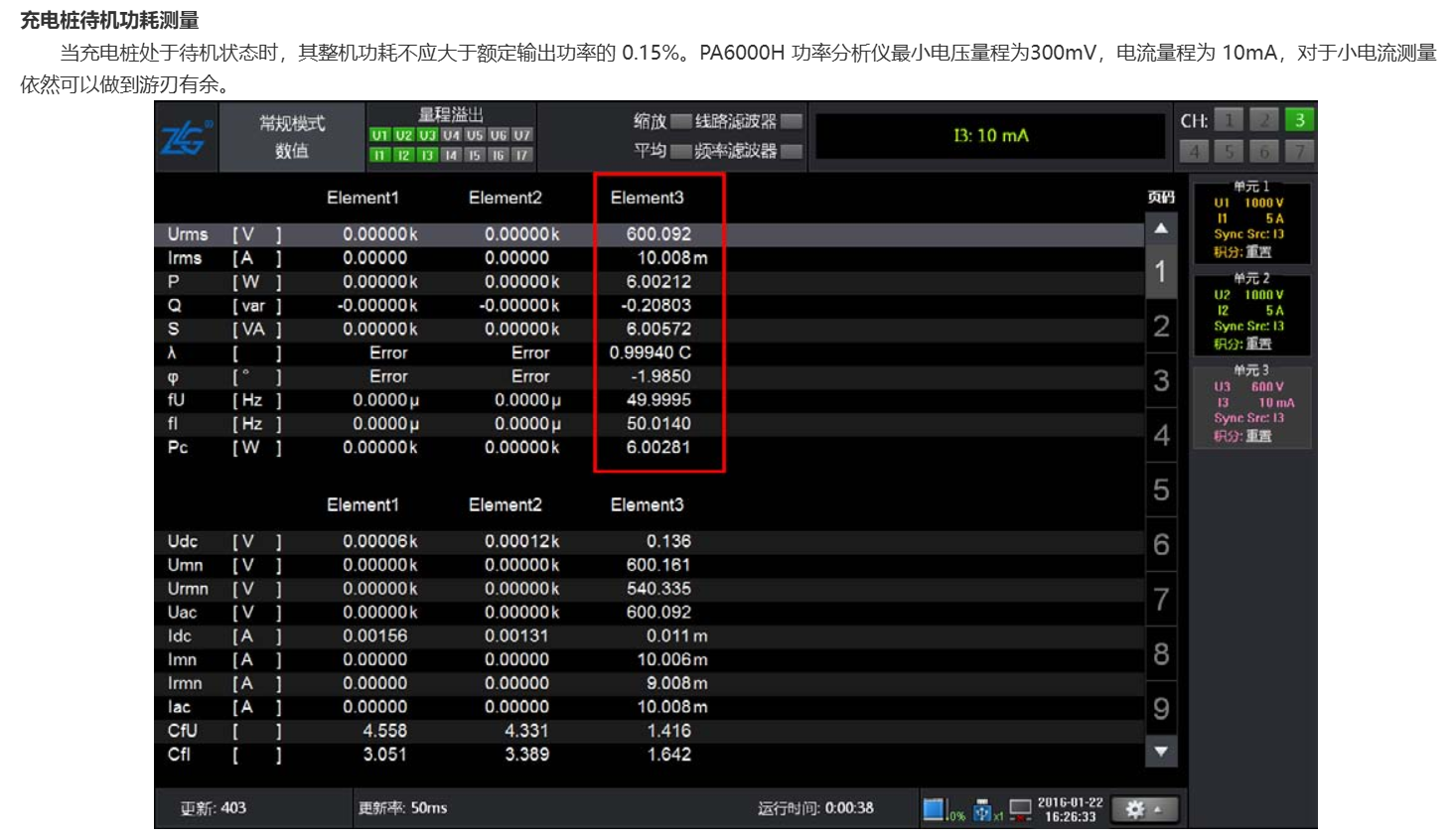Click the network disconnected monitor icon

pos(1020,810)
